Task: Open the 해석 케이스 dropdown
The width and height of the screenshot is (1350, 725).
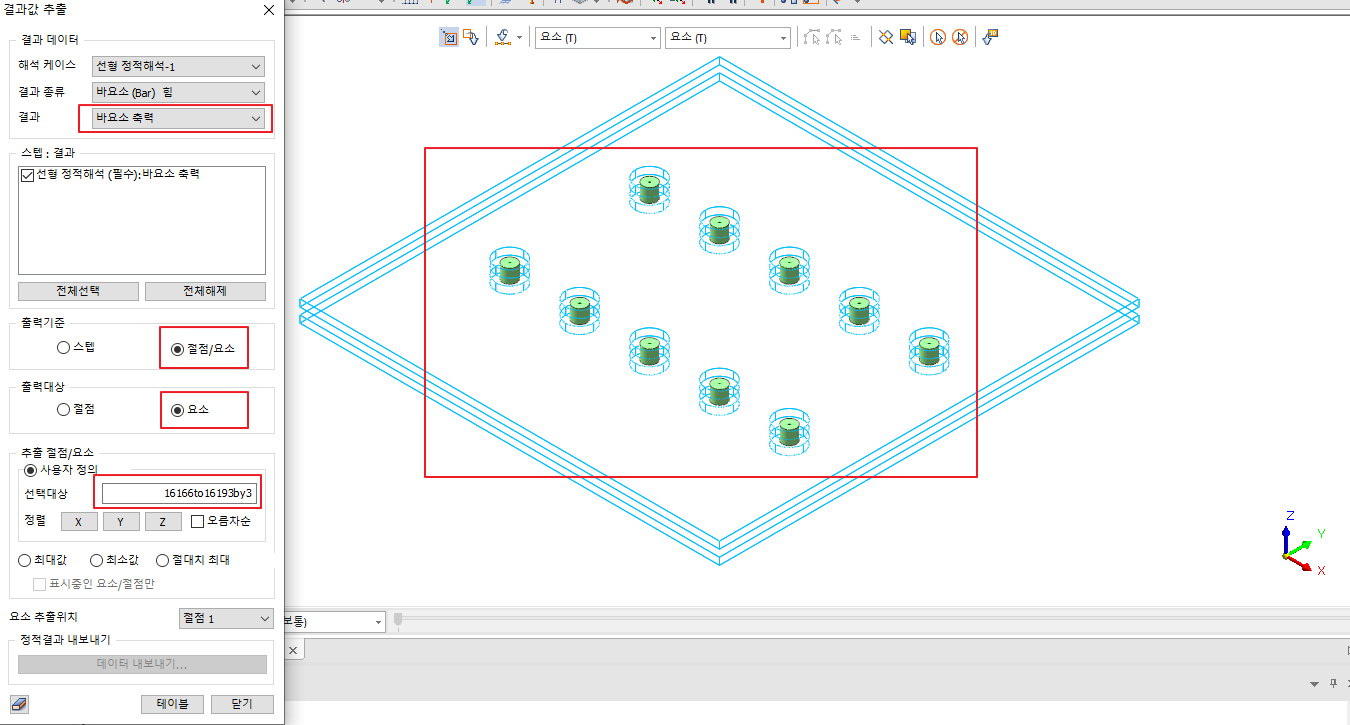Action: pyautogui.click(x=177, y=67)
